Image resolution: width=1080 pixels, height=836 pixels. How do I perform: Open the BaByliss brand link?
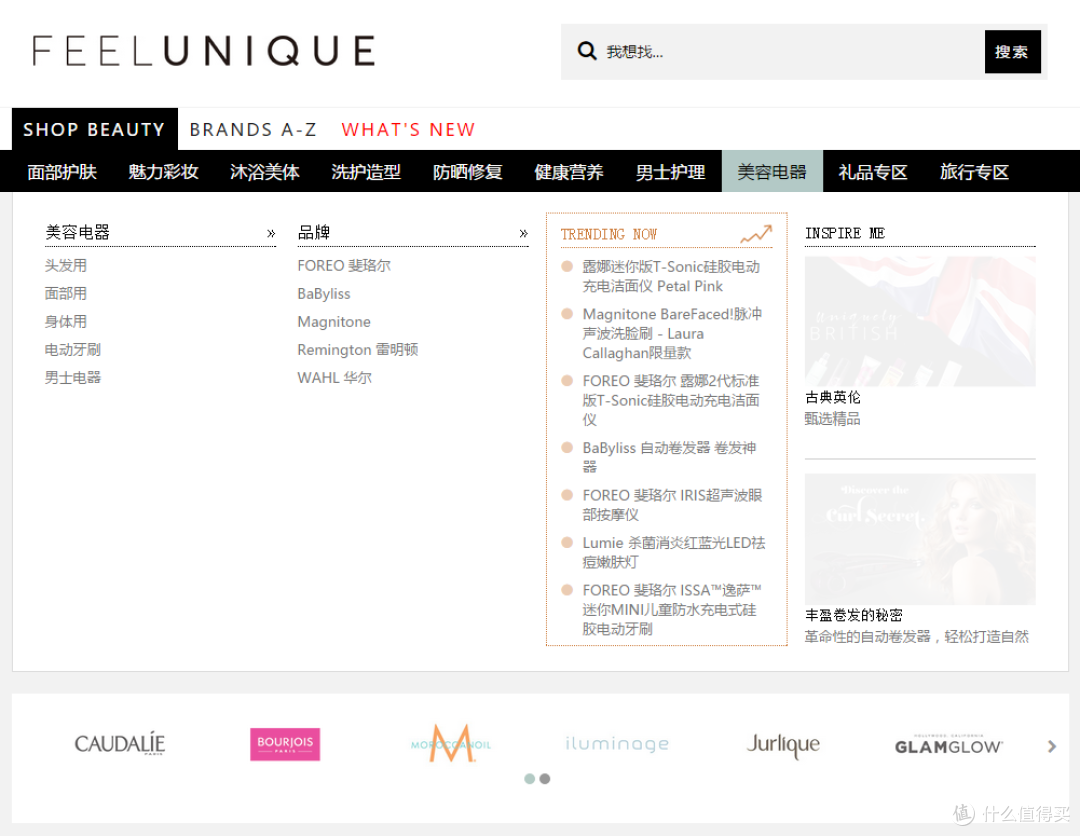[324, 294]
